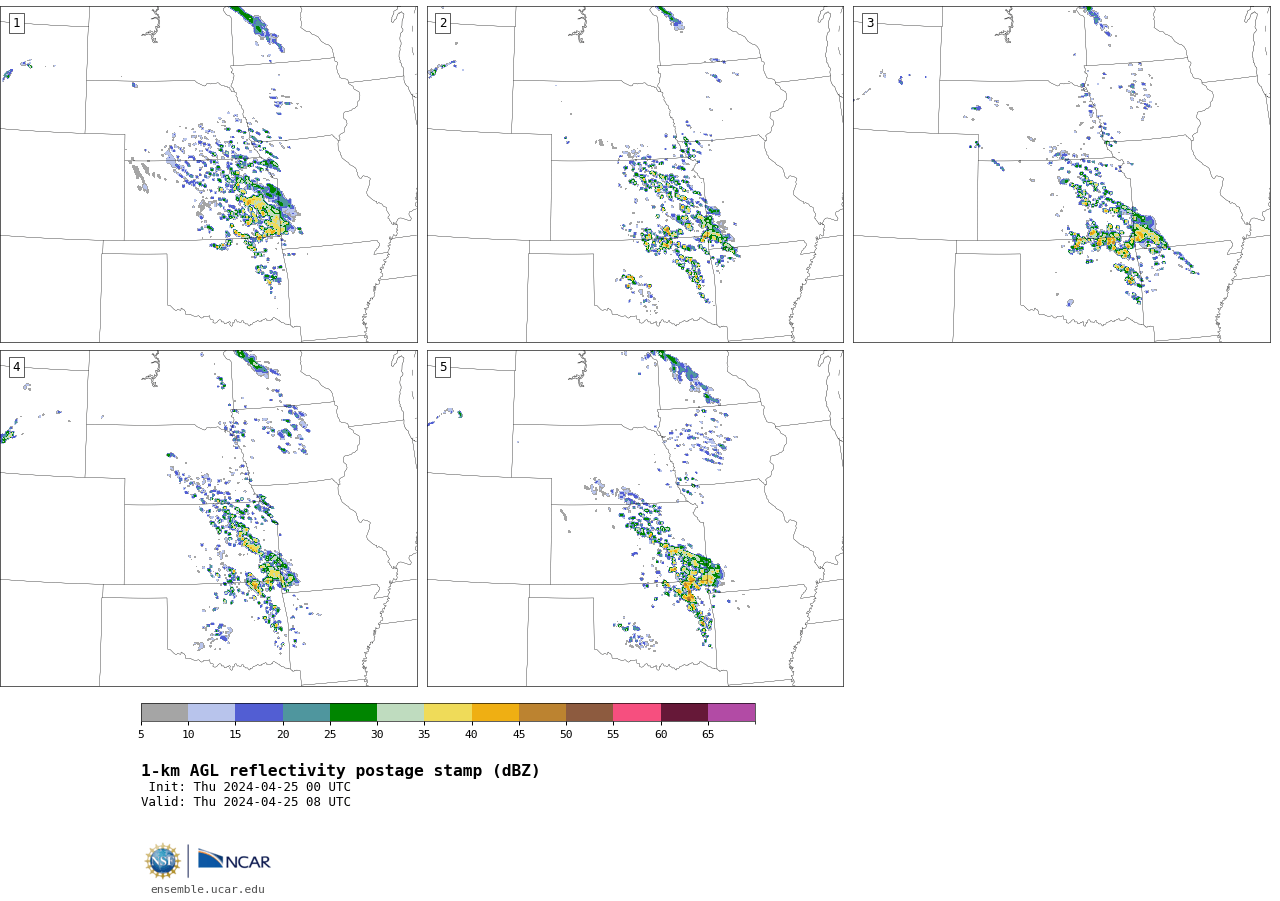Click the light blue 10-15 dBZ swatch
Image resolution: width=1280 pixels, height=901 pixels.
click(211, 712)
